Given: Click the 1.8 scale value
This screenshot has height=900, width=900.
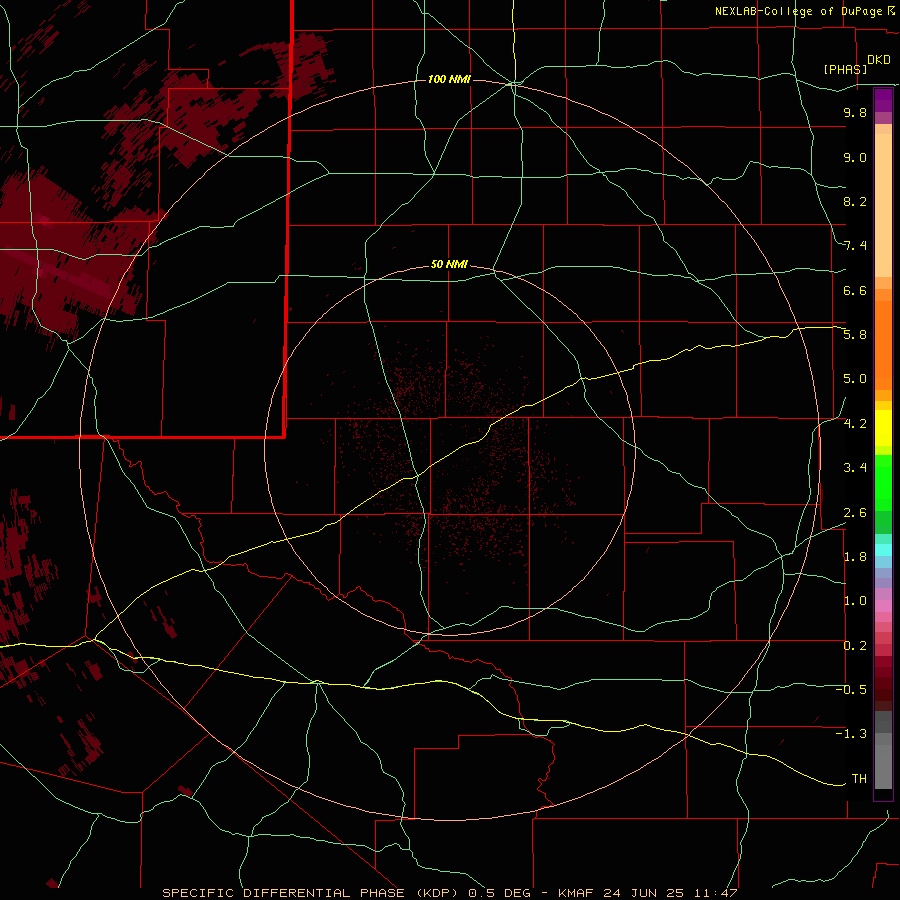Looking at the screenshot, I should click(855, 557).
